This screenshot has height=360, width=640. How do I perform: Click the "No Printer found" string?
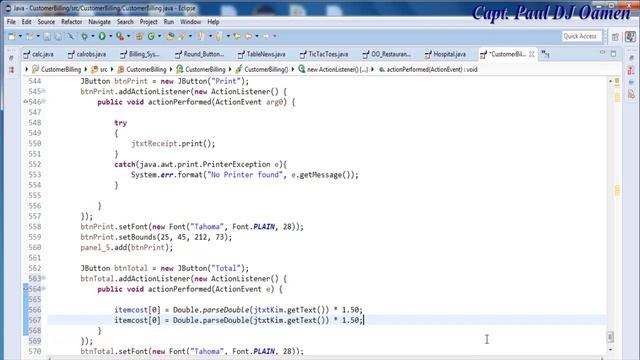245,175
